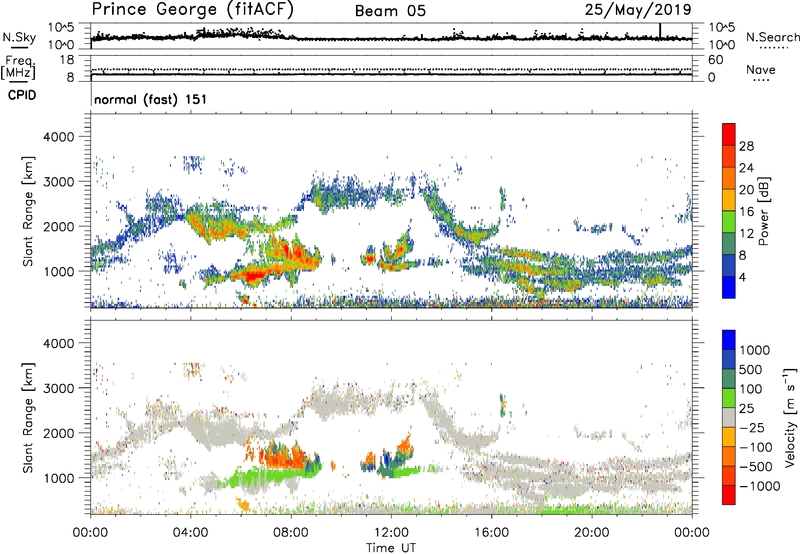Click the '-1000' velocity colorbar value
Viewport: 800px width, 554px height.
point(760,486)
